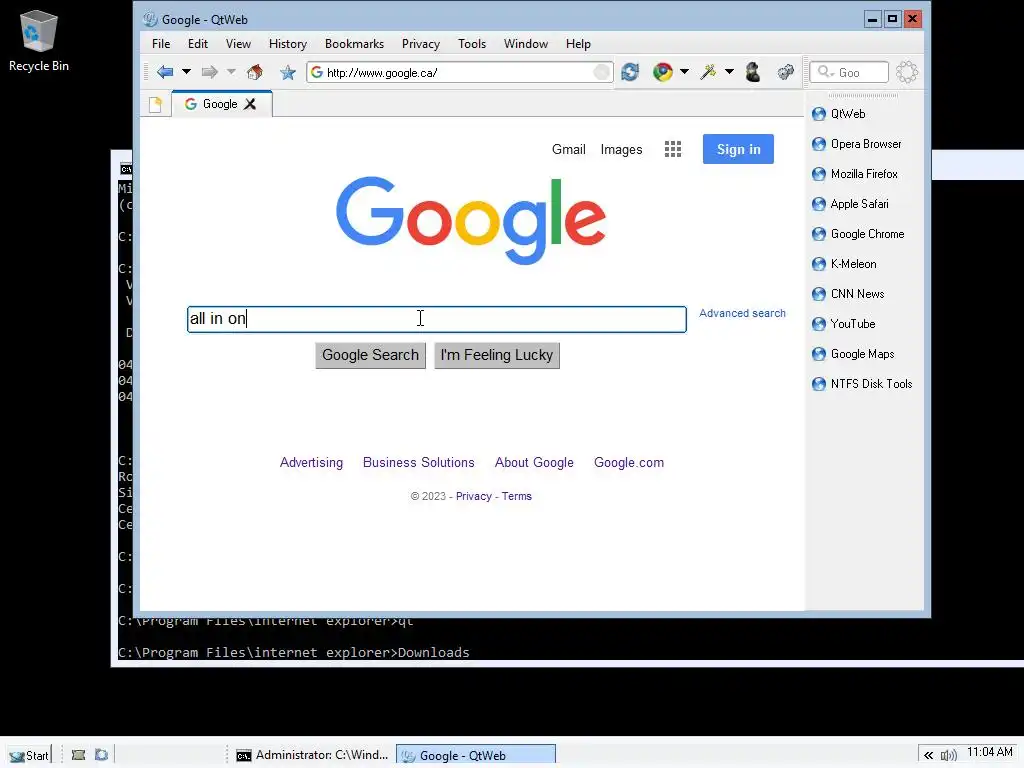1024x768 pixels.
Task: Open the forward history dropdown arrow
Action: [x=231, y=72]
